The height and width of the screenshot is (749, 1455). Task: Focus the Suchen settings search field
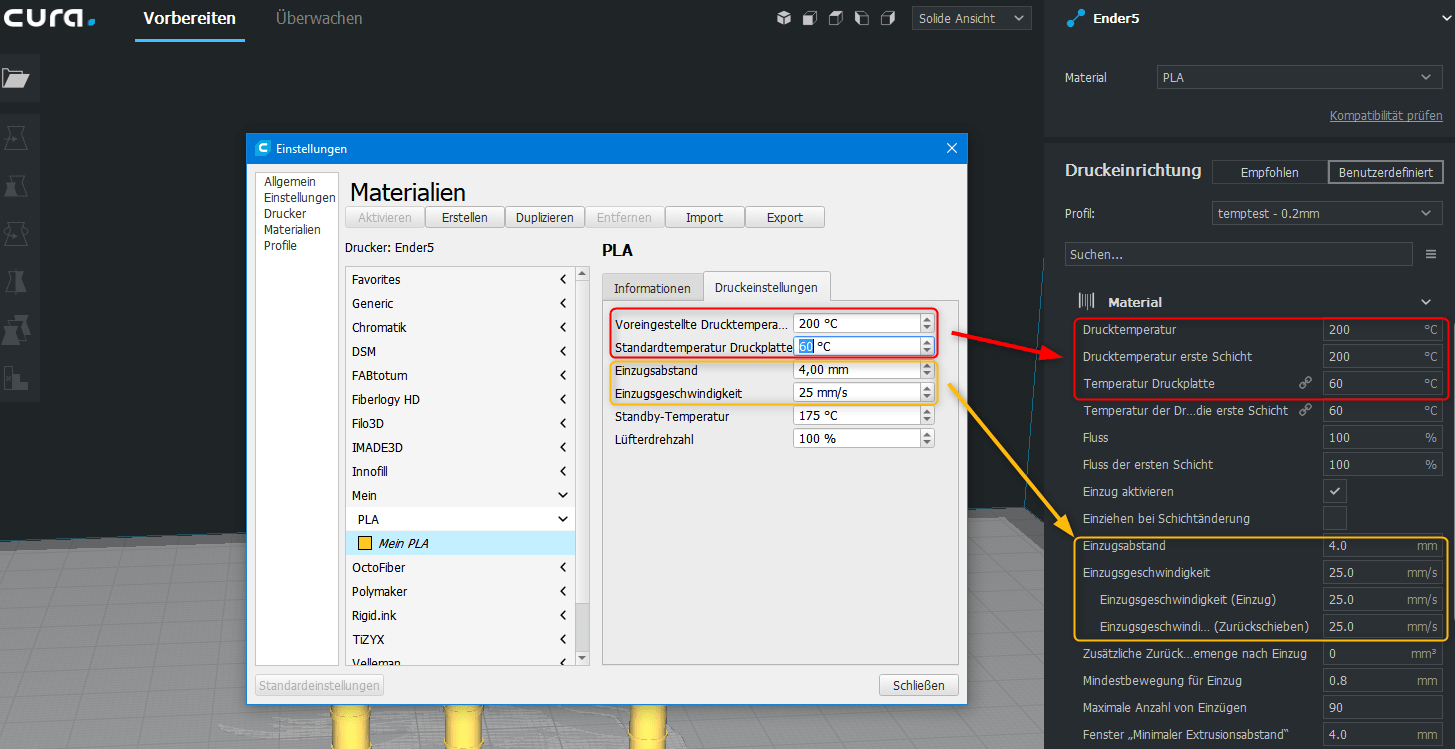pyautogui.click(x=1238, y=254)
